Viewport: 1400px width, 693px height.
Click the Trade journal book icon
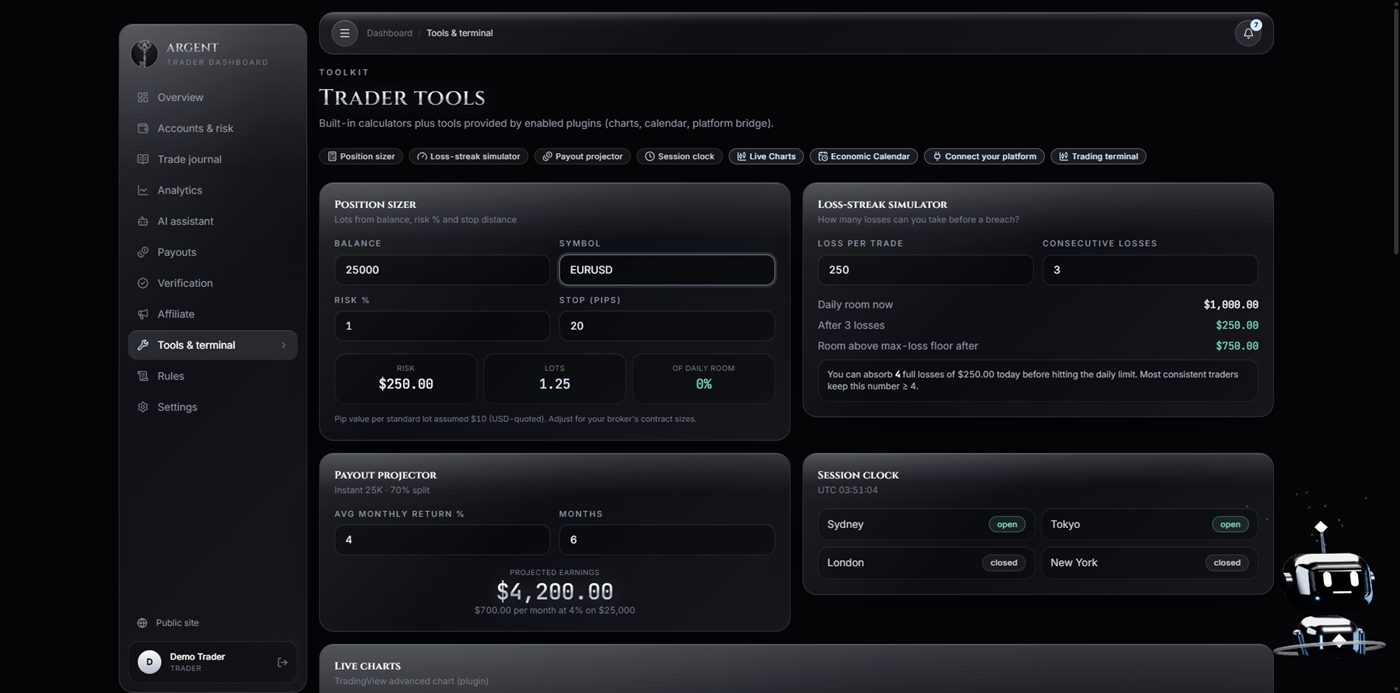(x=143, y=159)
